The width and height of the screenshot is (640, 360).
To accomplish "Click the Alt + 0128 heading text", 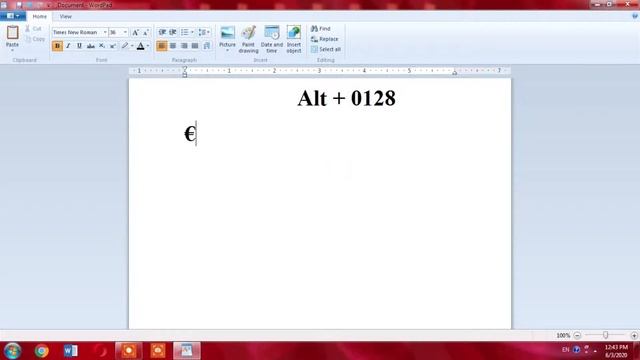I will pyautogui.click(x=346, y=98).
